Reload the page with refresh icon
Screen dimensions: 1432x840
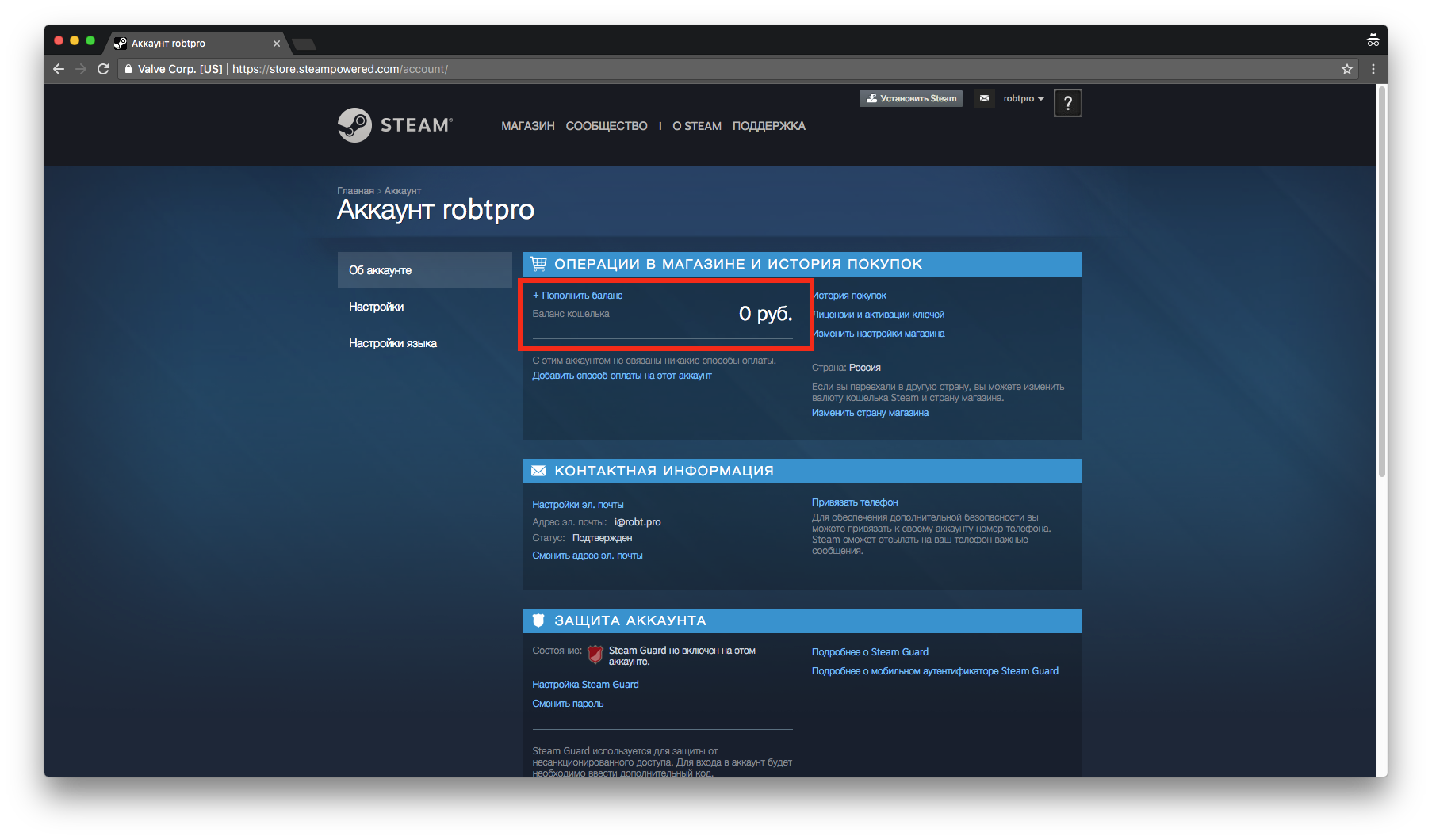coord(103,69)
